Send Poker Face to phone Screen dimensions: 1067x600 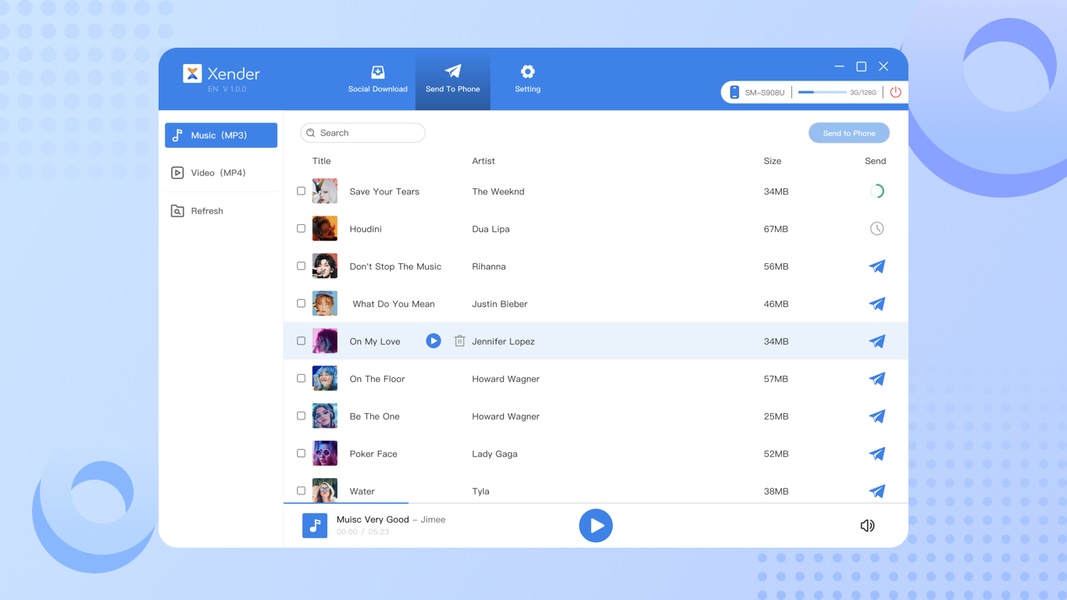[877, 453]
